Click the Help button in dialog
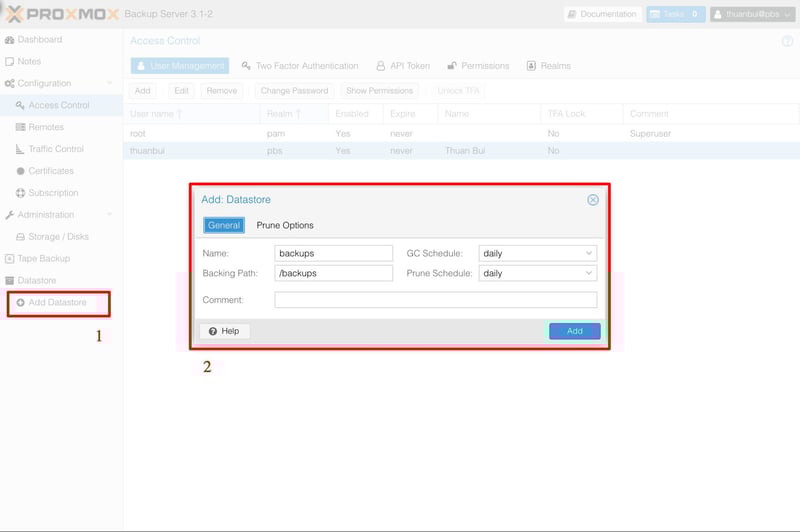Viewport: 800px width, 532px height. click(x=224, y=331)
